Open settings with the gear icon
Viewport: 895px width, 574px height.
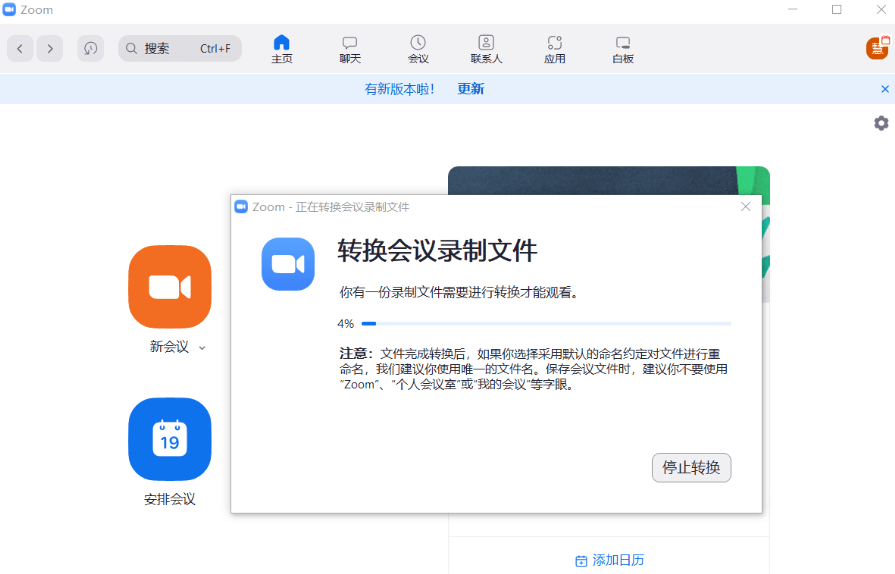pos(881,123)
